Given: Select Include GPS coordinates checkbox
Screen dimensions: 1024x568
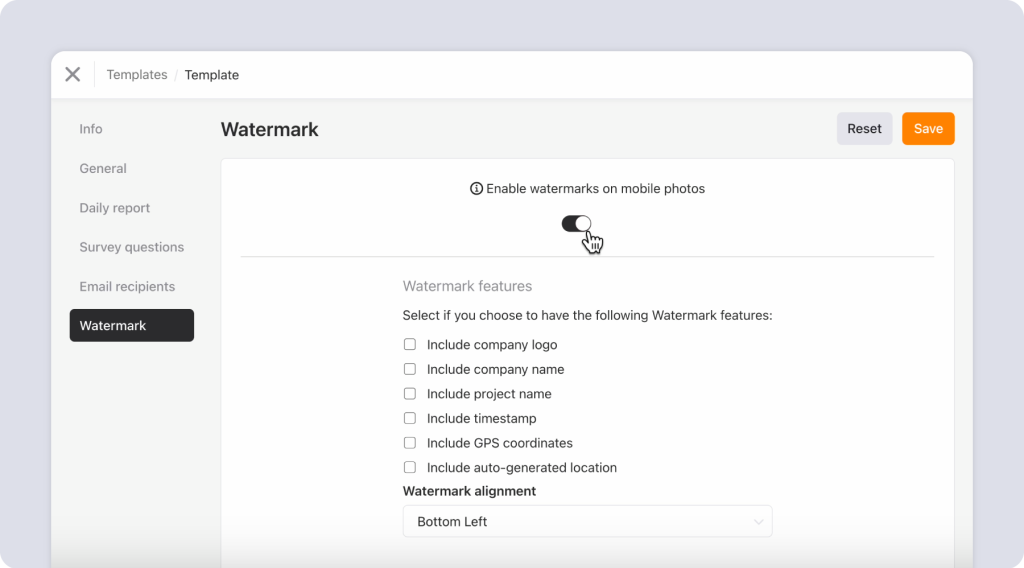Looking at the screenshot, I should pos(410,443).
